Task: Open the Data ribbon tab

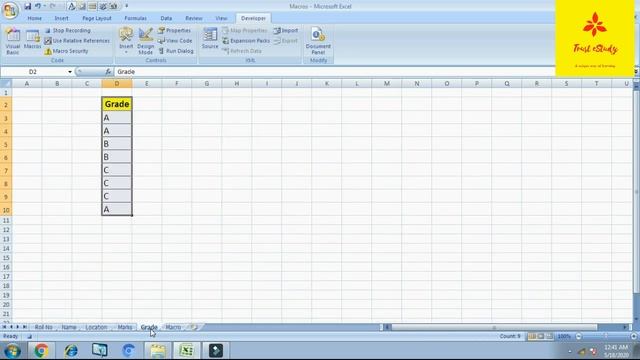Action: click(x=166, y=18)
